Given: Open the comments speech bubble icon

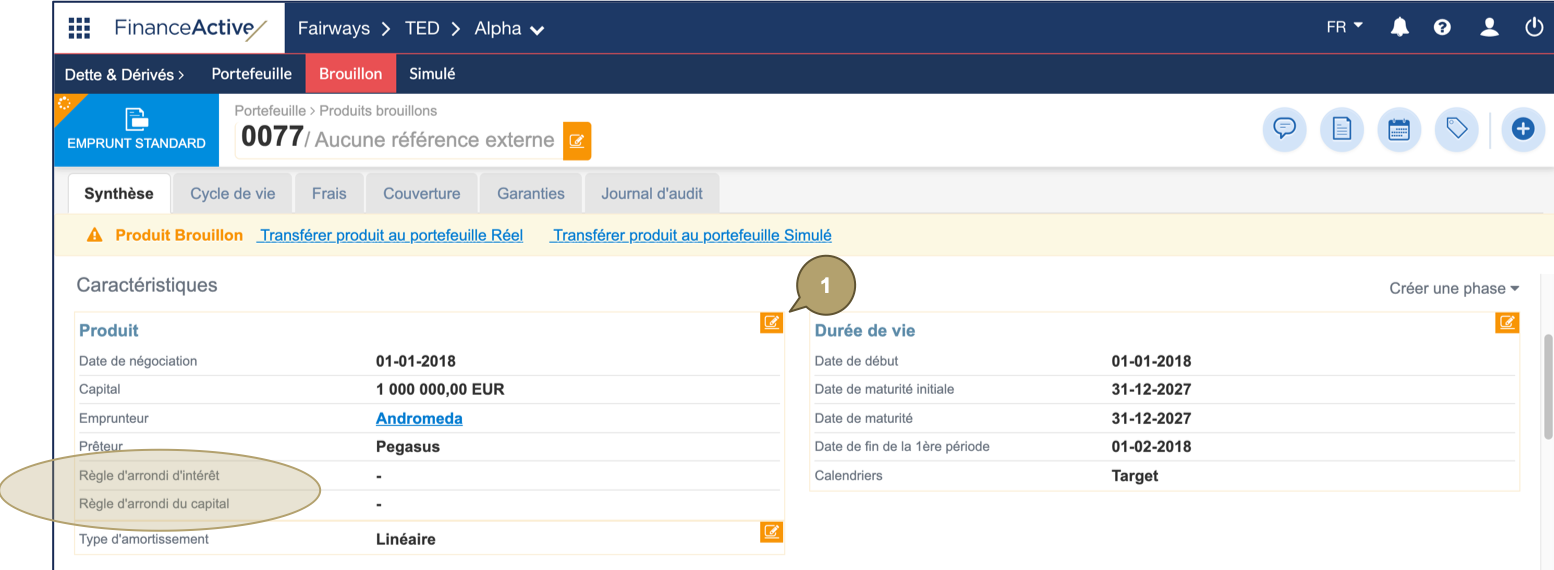Looking at the screenshot, I should coord(1284,129).
